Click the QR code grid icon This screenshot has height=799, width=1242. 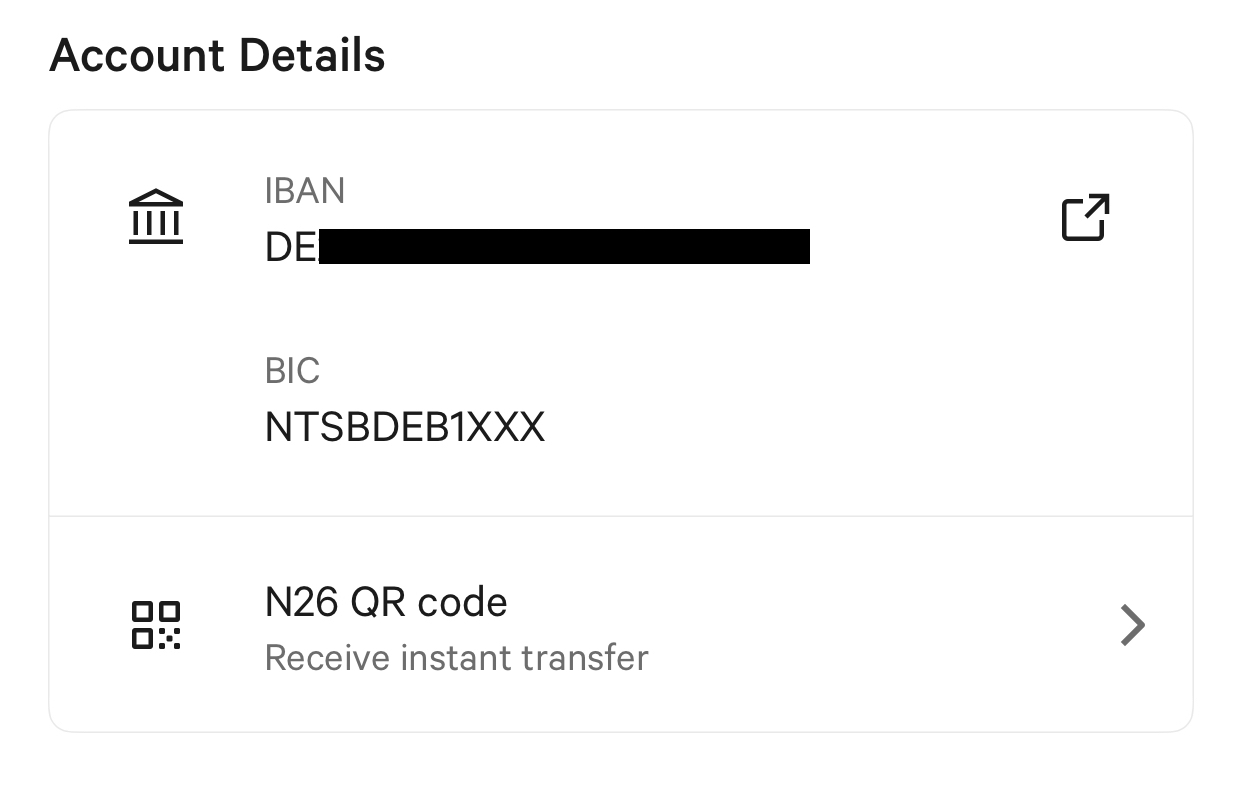coord(156,625)
